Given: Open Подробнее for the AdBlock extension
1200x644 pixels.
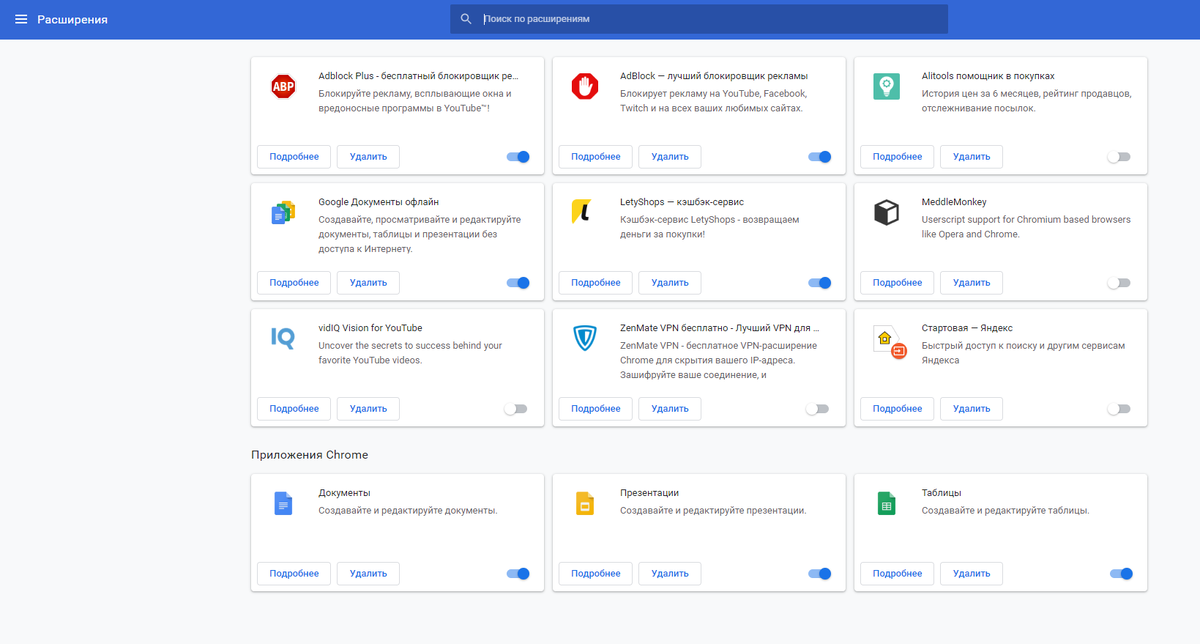Looking at the screenshot, I should [595, 157].
